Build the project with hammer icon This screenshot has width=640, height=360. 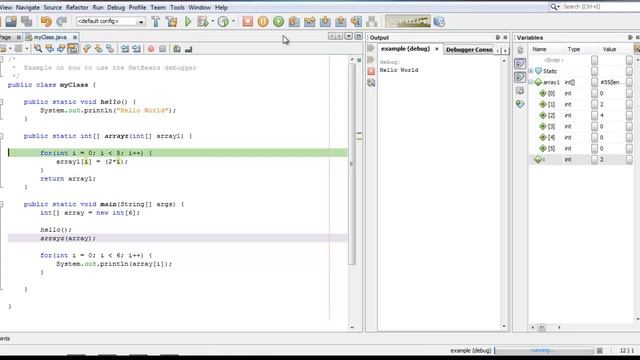tap(156, 21)
